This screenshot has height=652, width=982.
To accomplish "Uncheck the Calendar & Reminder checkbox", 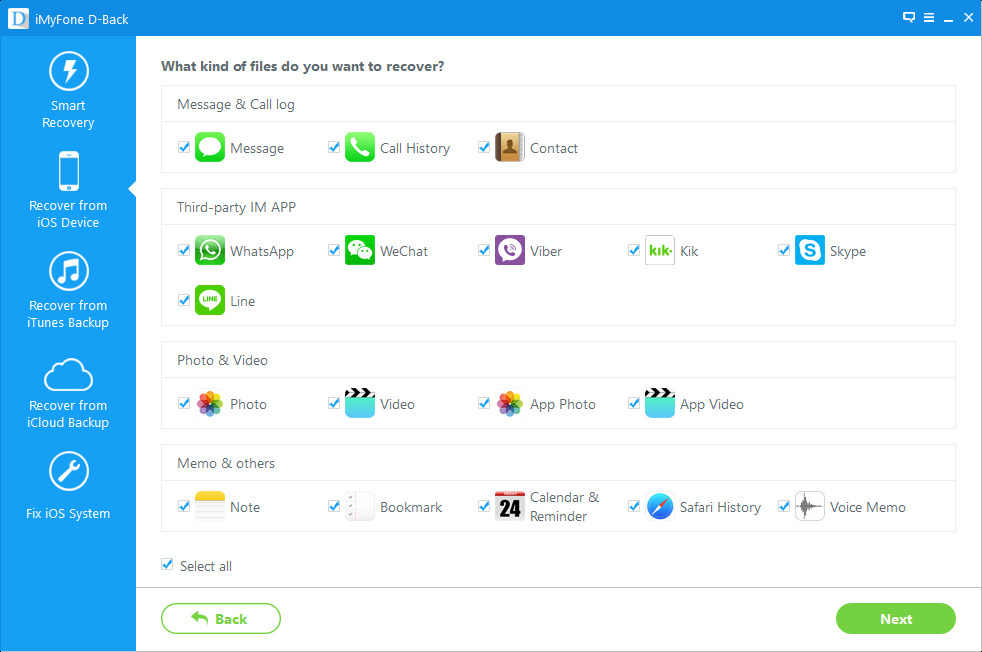I will click(x=483, y=505).
